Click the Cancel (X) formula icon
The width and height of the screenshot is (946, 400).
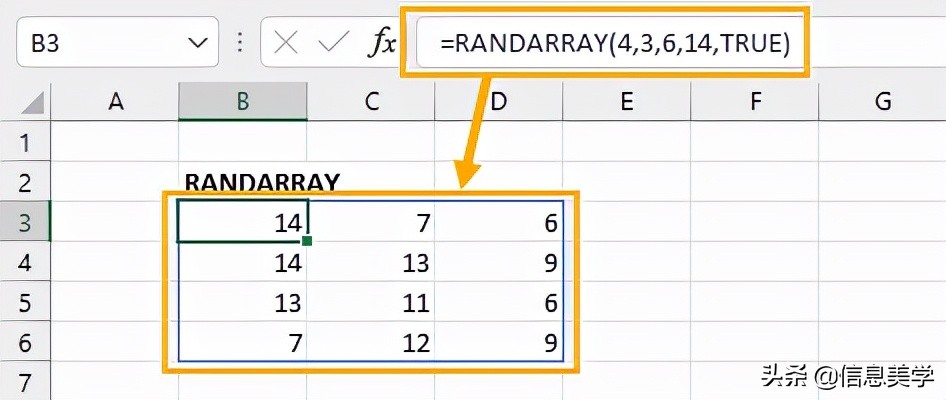click(x=285, y=43)
